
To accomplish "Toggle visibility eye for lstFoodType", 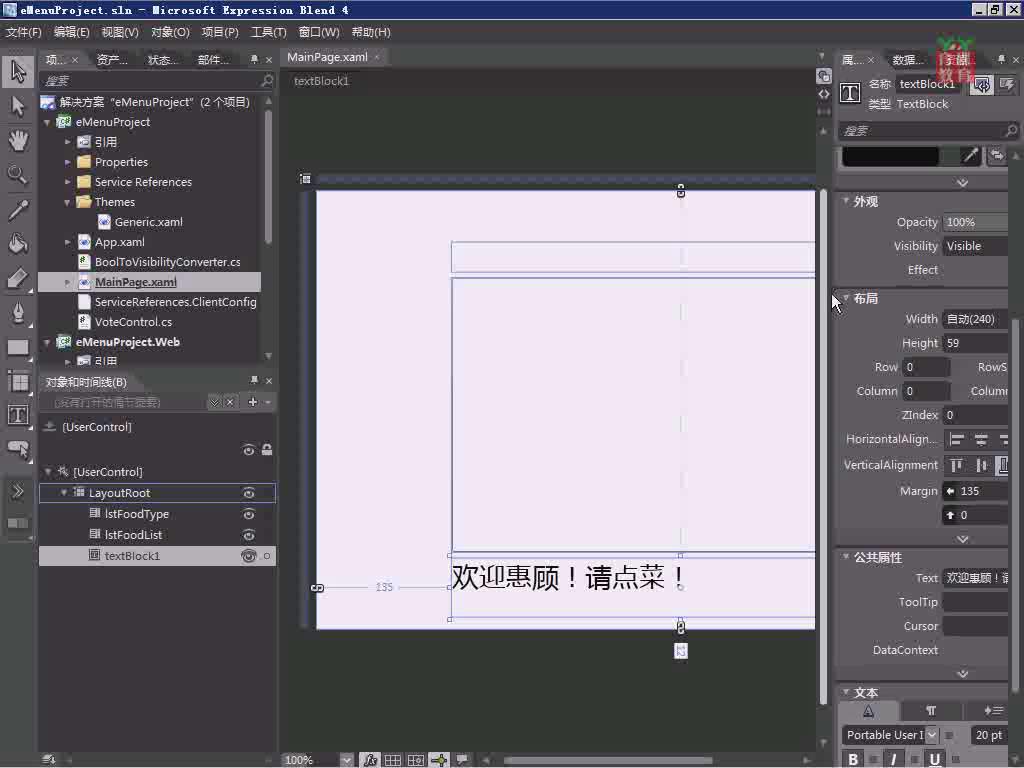I will 249,515.
